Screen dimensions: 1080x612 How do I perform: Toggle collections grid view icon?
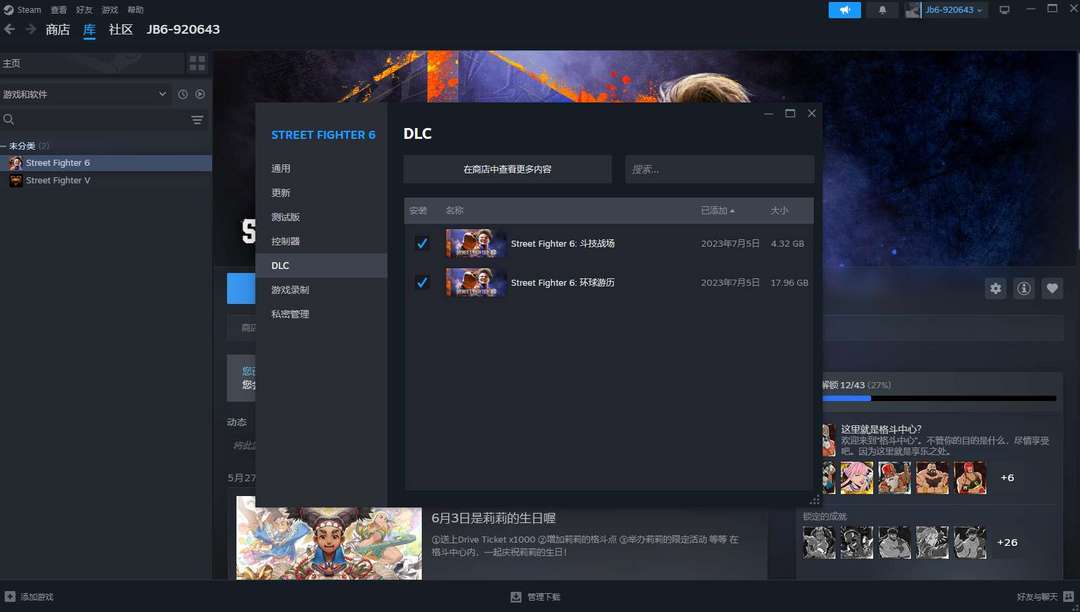pos(197,63)
